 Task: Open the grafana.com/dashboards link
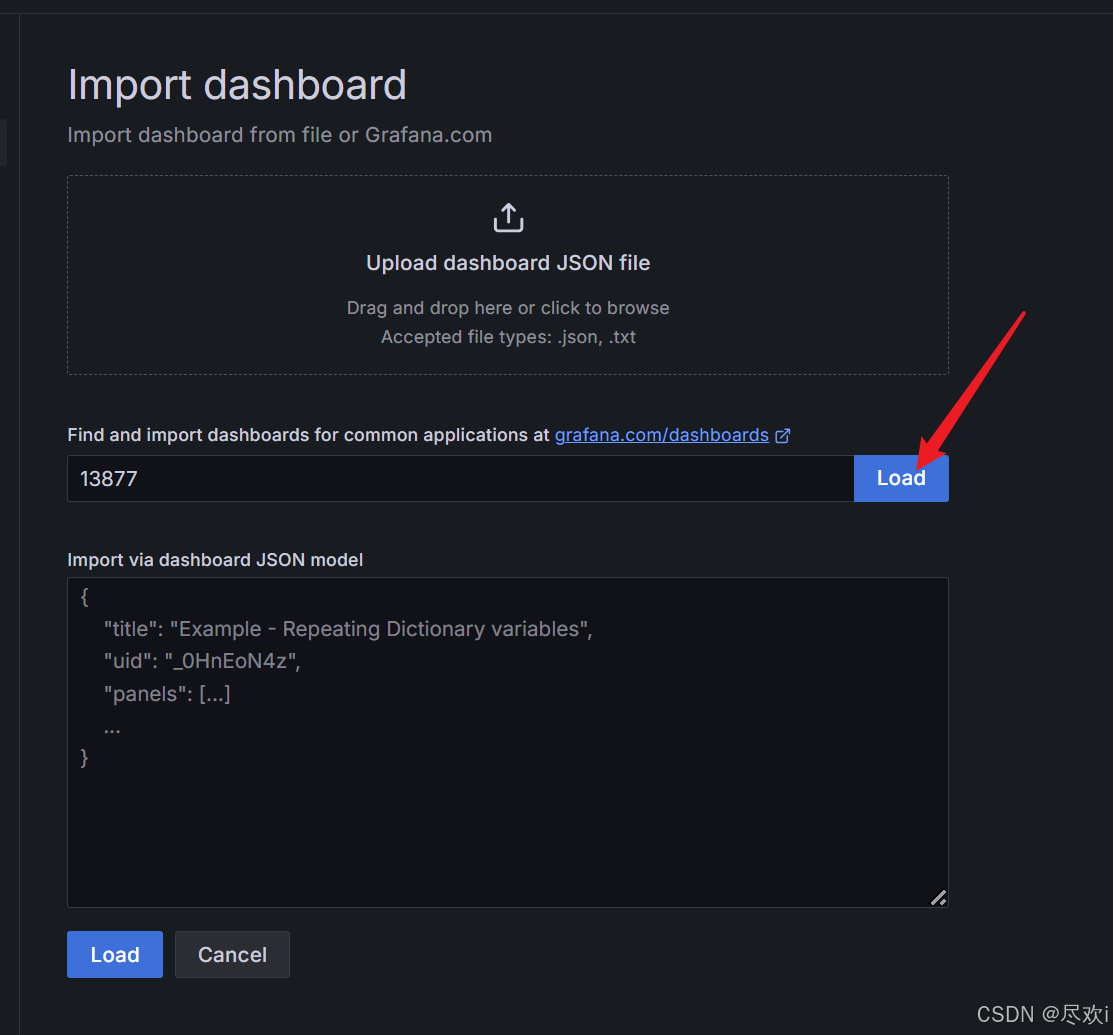662,435
